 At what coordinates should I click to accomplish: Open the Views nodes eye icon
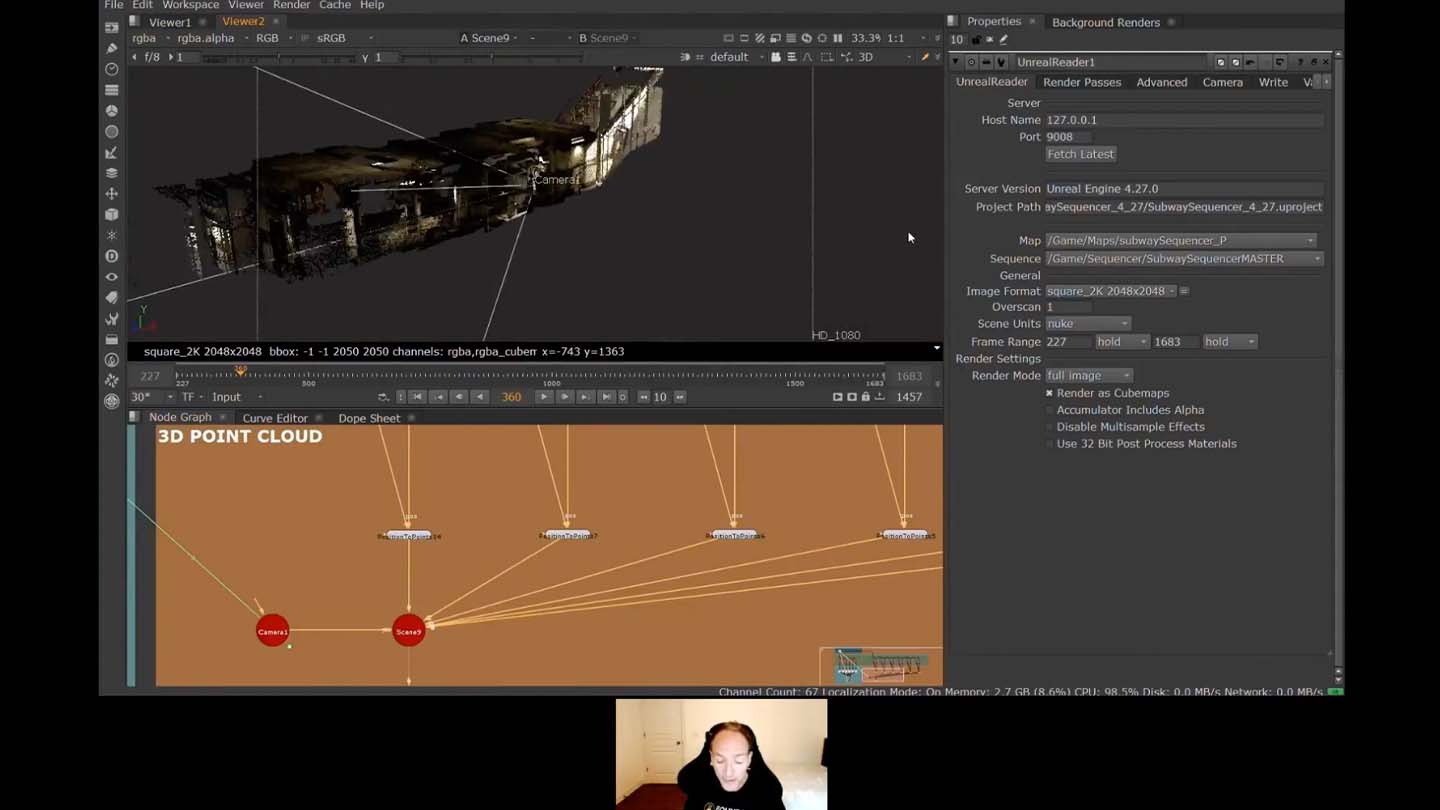111,277
